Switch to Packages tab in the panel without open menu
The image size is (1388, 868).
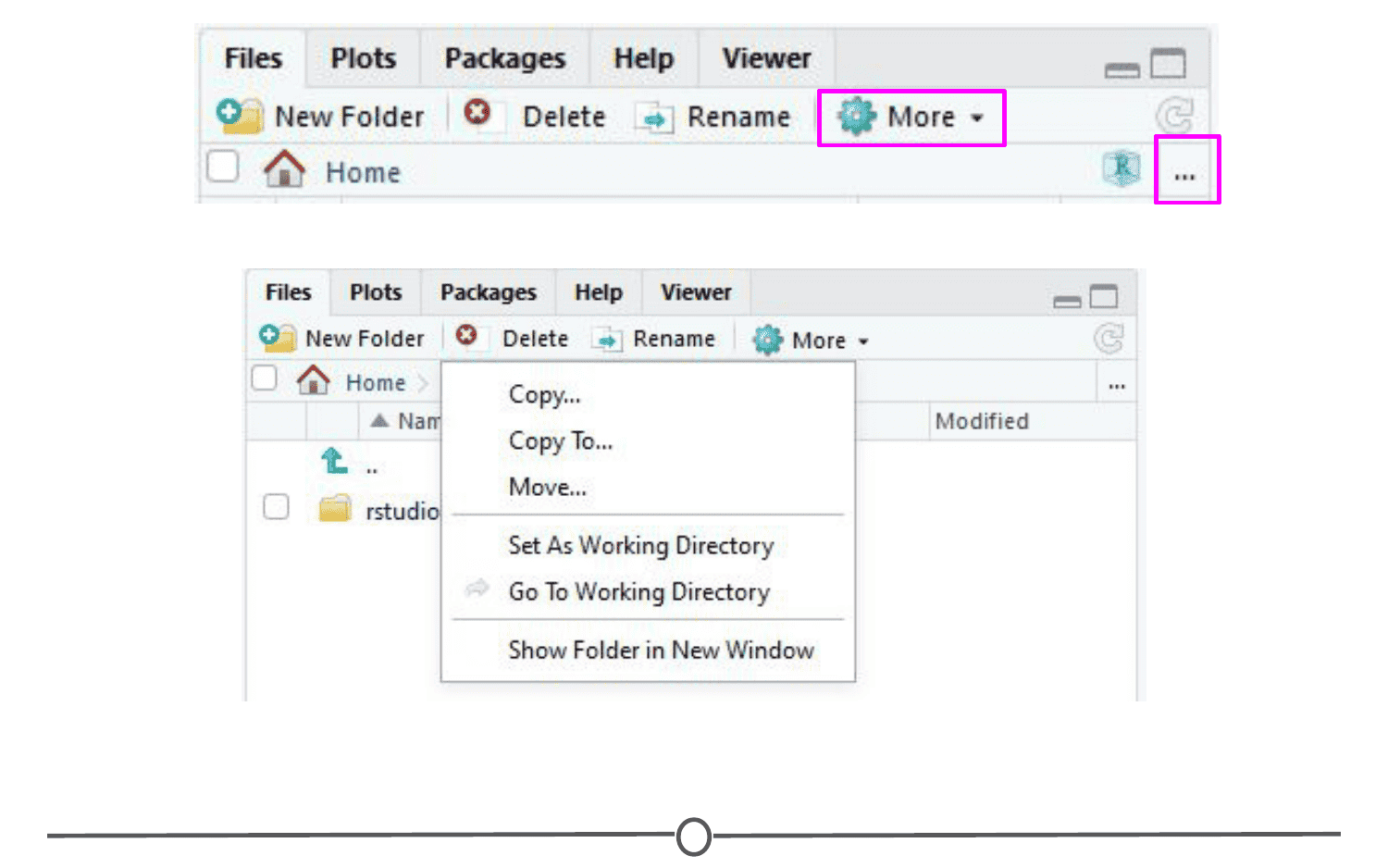(x=505, y=58)
